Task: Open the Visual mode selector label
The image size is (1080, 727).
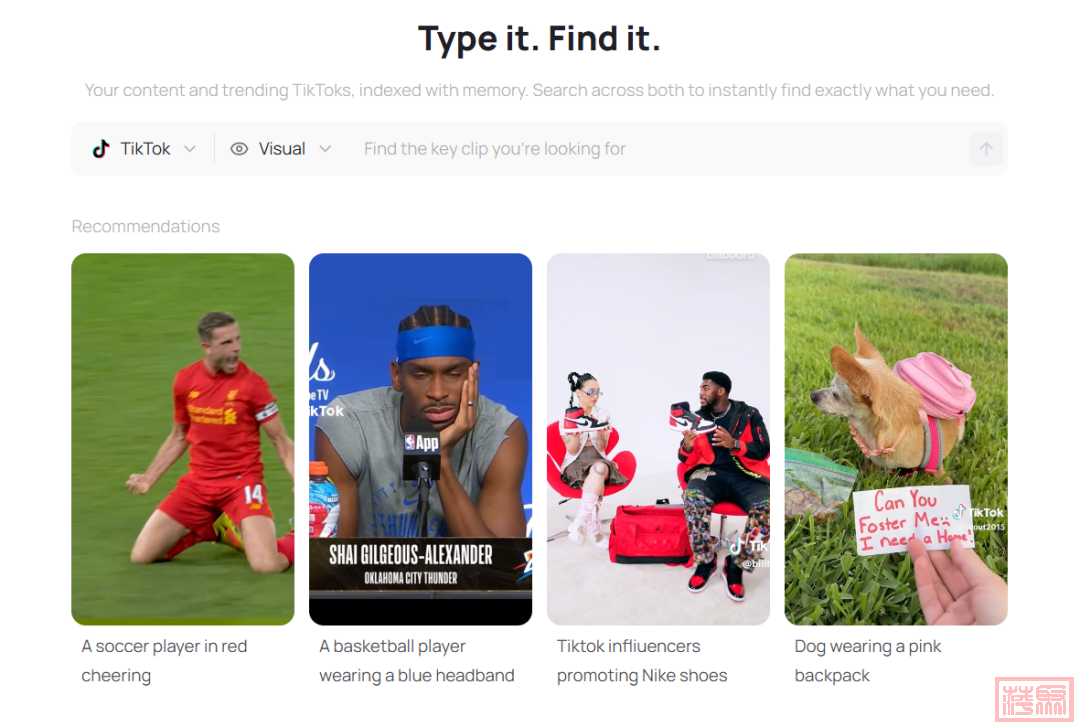Action: pyautogui.click(x=282, y=149)
